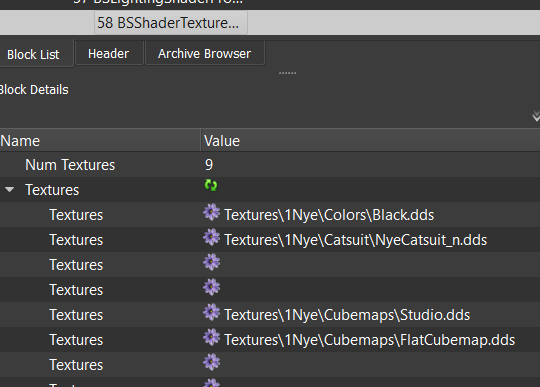Click flower icon in empty row below NyeCatsuit_n.dds
This screenshot has height=387, width=540.
tap(211, 262)
